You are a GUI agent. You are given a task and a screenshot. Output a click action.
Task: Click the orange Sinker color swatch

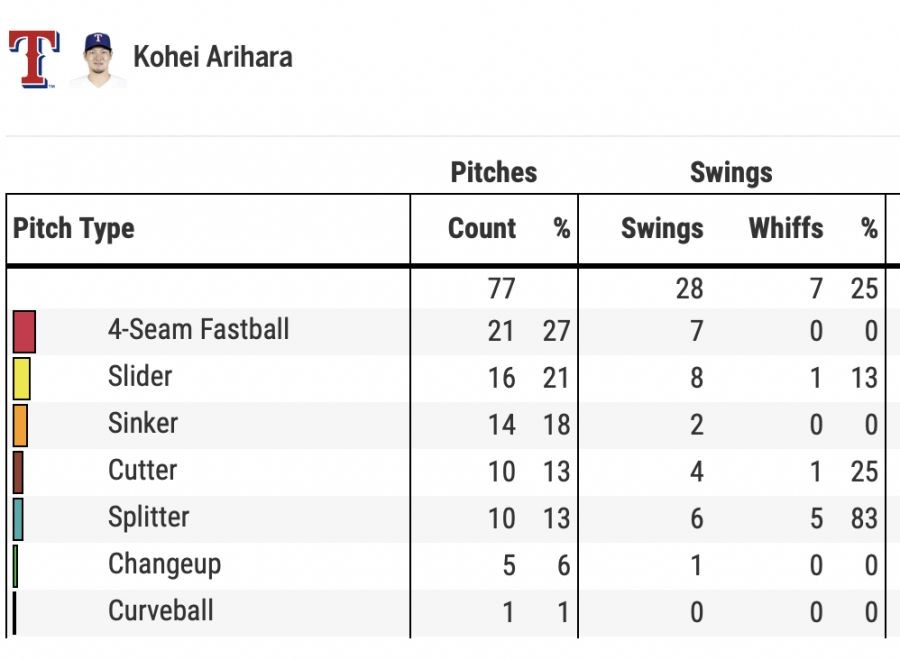(20, 424)
